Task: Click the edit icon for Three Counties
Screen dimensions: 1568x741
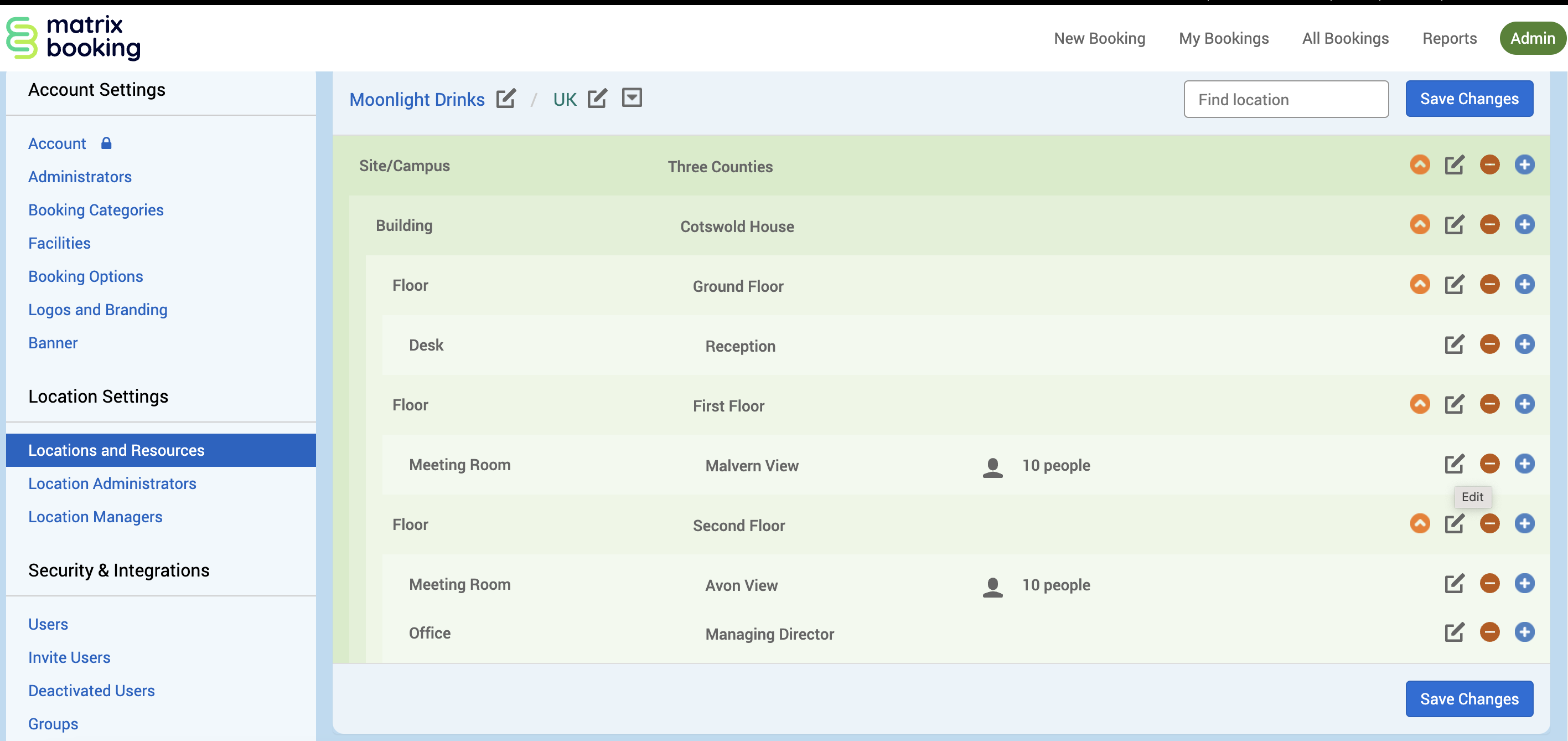Action: point(1454,165)
